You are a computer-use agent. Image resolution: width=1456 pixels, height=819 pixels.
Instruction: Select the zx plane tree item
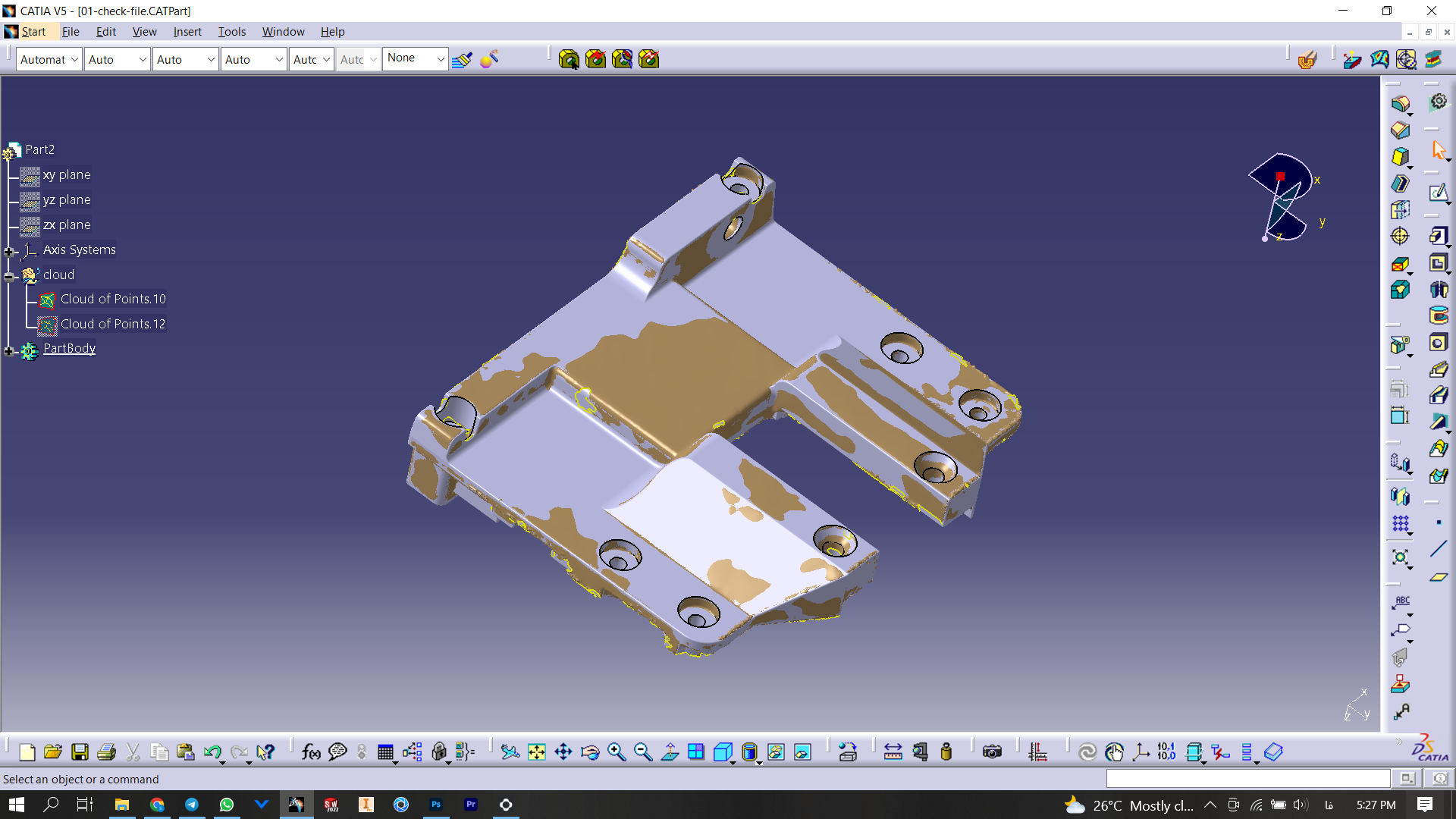67,224
